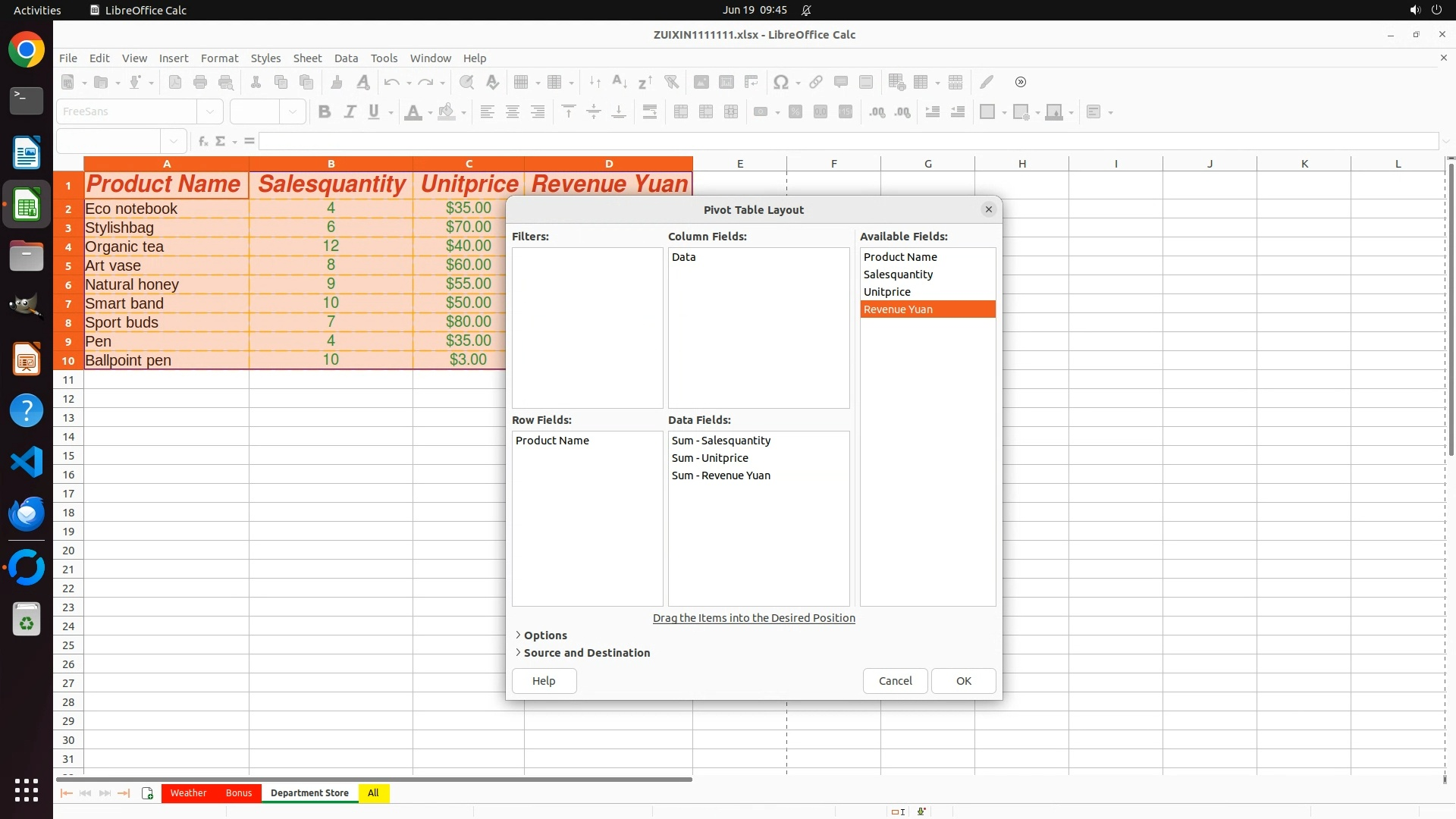
Task: Open Help for pivot table dialog
Action: (544, 681)
